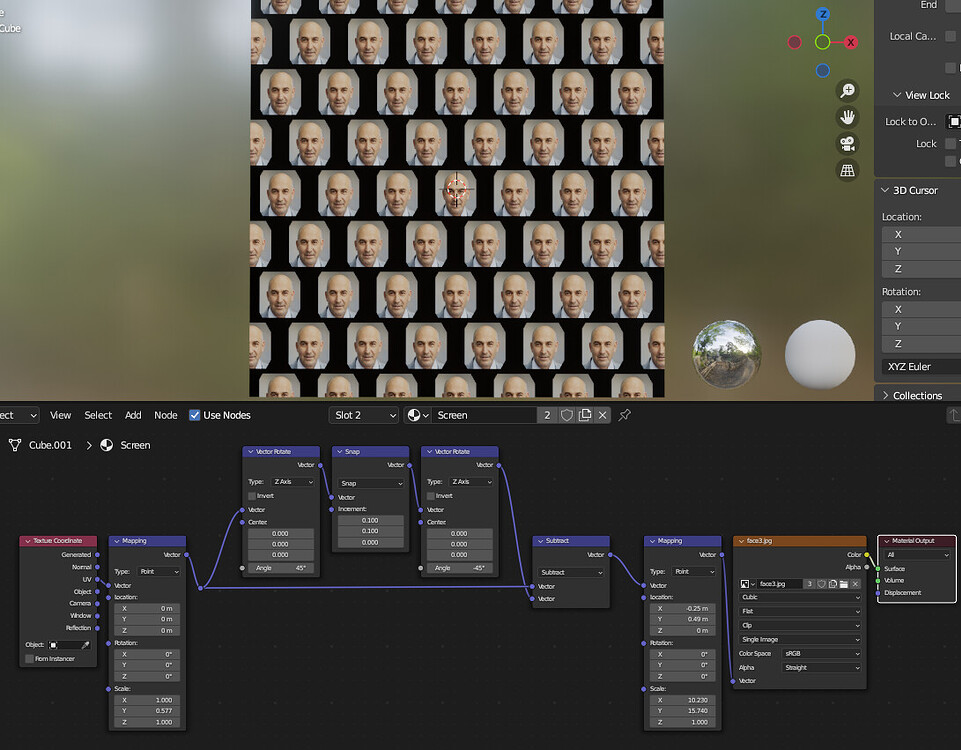Image resolution: width=961 pixels, height=750 pixels.
Task: Click Scale X 10.230 field in second Mapping
Action: click(682, 700)
